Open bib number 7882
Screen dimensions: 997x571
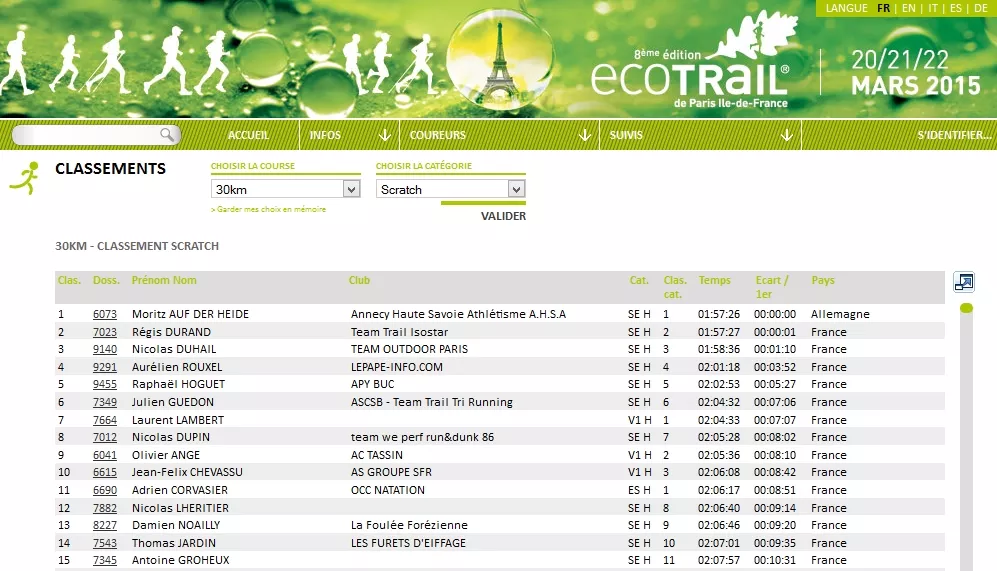pyautogui.click(x=105, y=507)
